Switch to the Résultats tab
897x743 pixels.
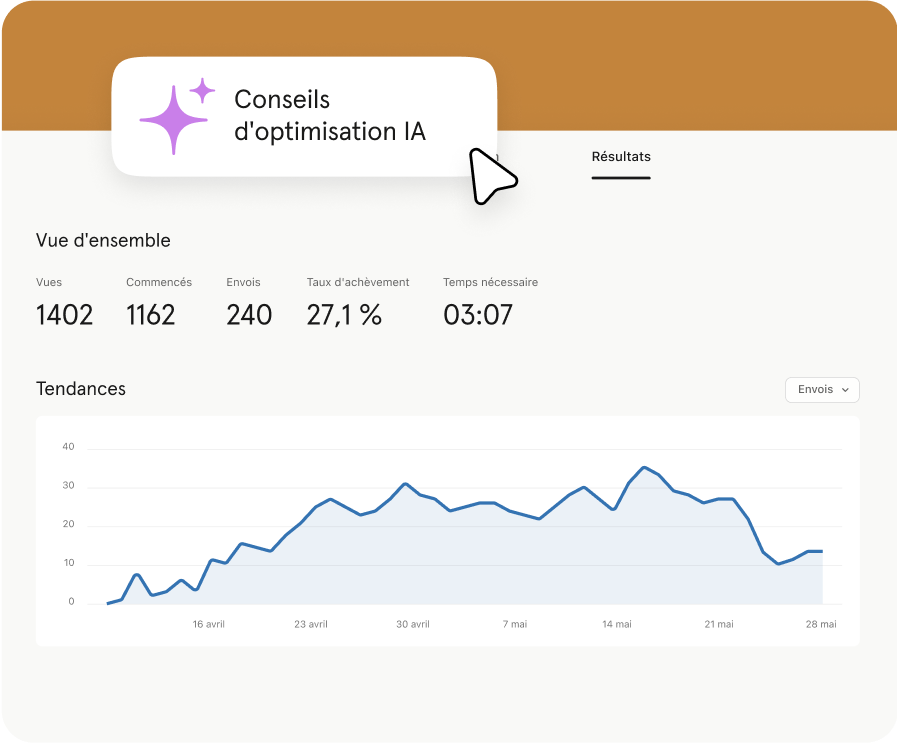[621, 157]
